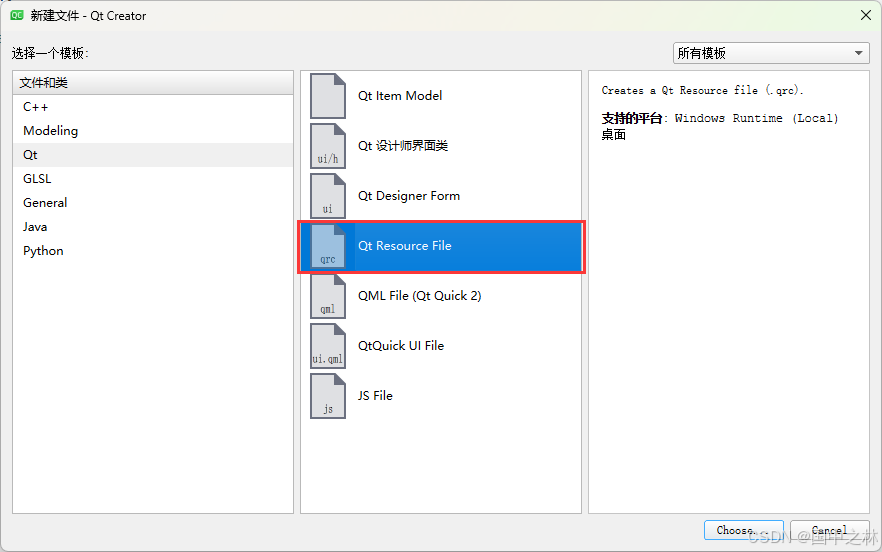Click the Choose... button

(x=744, y=530)
